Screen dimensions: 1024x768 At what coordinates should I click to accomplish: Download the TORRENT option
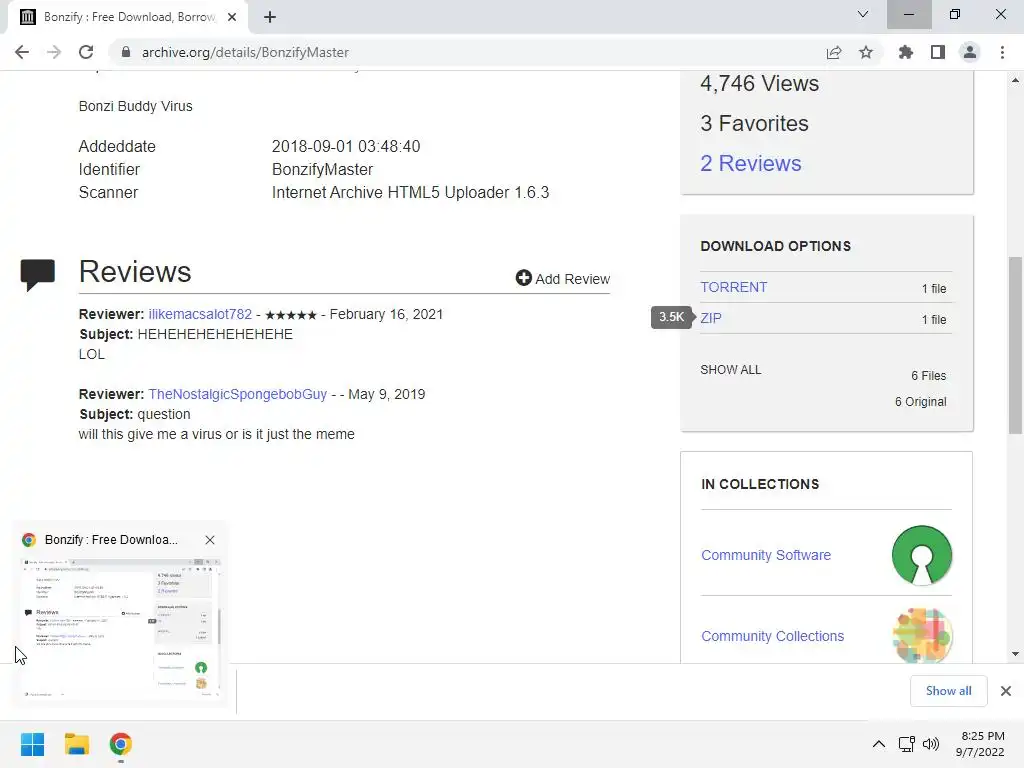coord(733,287)
